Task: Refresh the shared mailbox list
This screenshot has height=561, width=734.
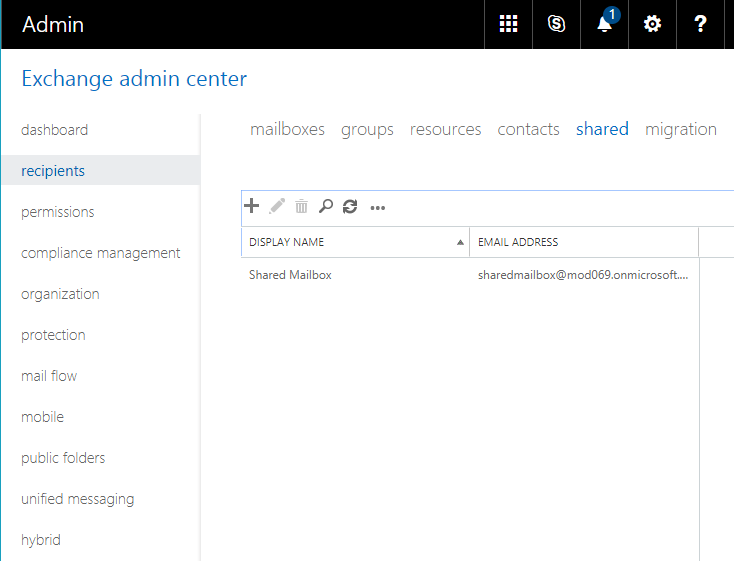Action: pyautogui.click(x=350, y=207)
